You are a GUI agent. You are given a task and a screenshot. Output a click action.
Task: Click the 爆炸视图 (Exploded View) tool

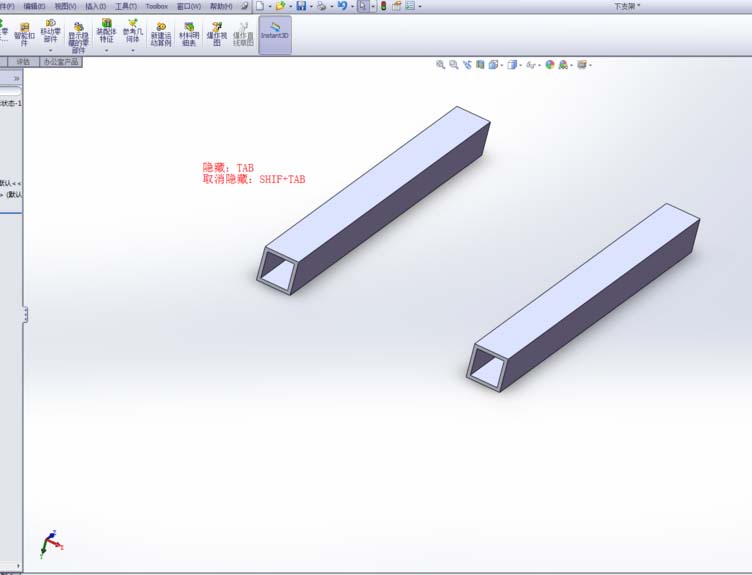click(216, 35)
